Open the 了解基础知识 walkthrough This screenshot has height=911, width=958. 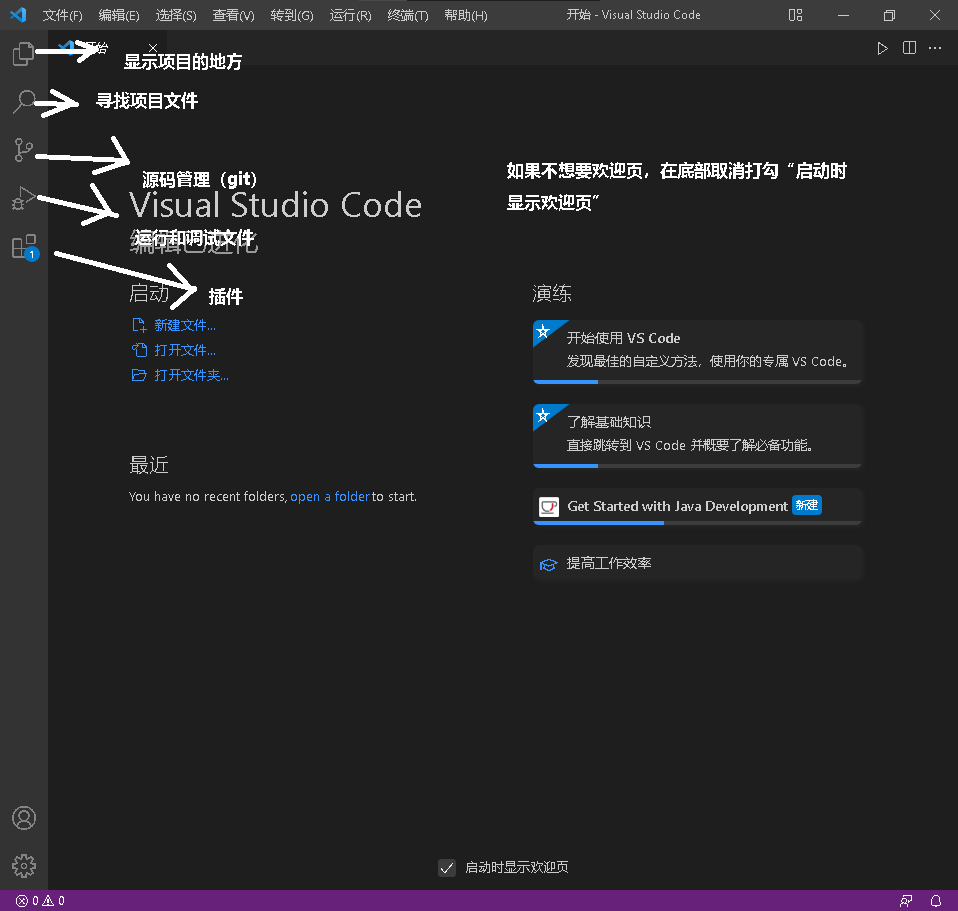click(697, 435)
